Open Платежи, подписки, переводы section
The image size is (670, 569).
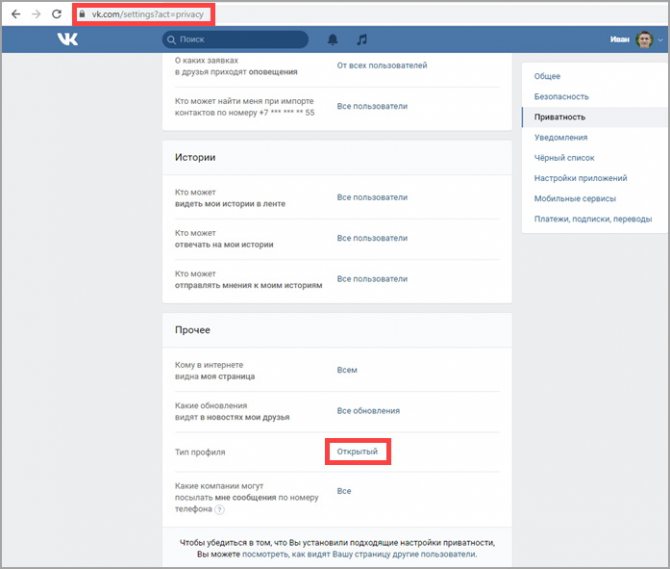tap(593, 219)
